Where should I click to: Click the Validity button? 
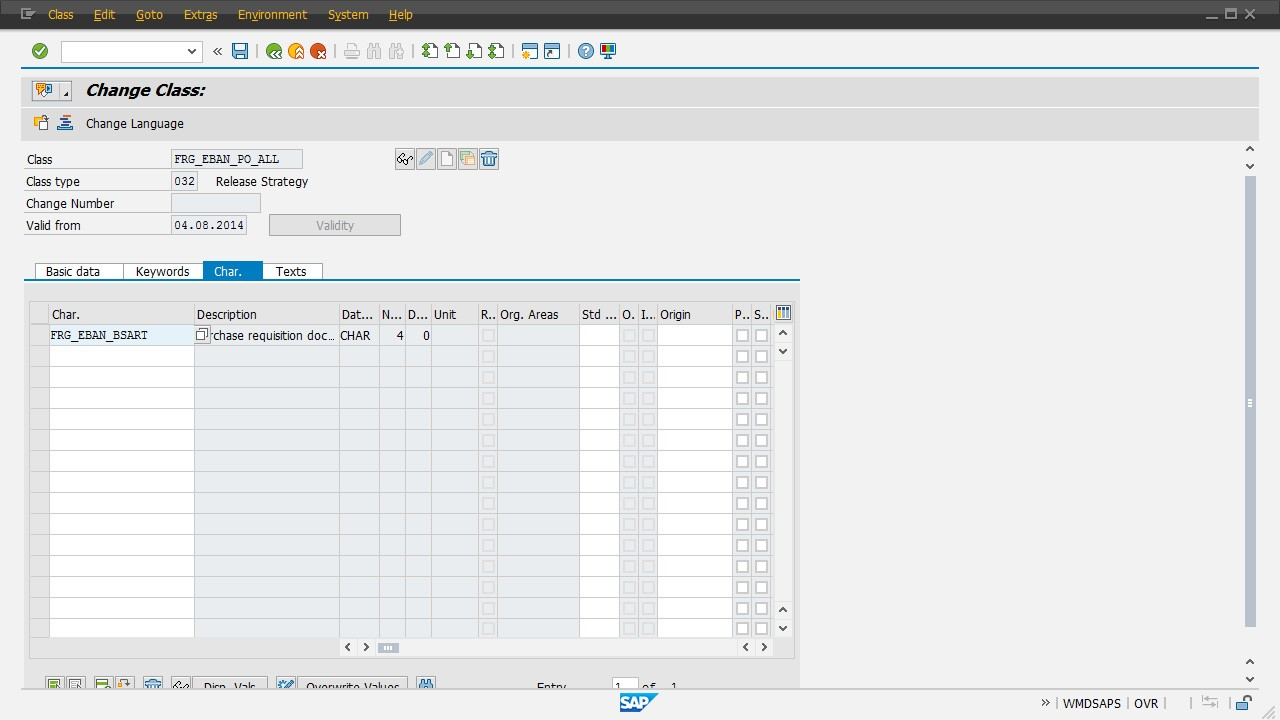click(335, 225)
